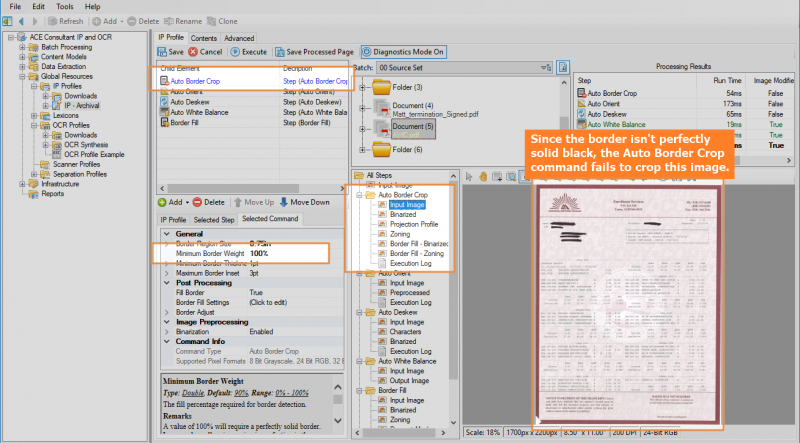
Task: Click the Back navigation arrow icon
Action: [21, 21]
